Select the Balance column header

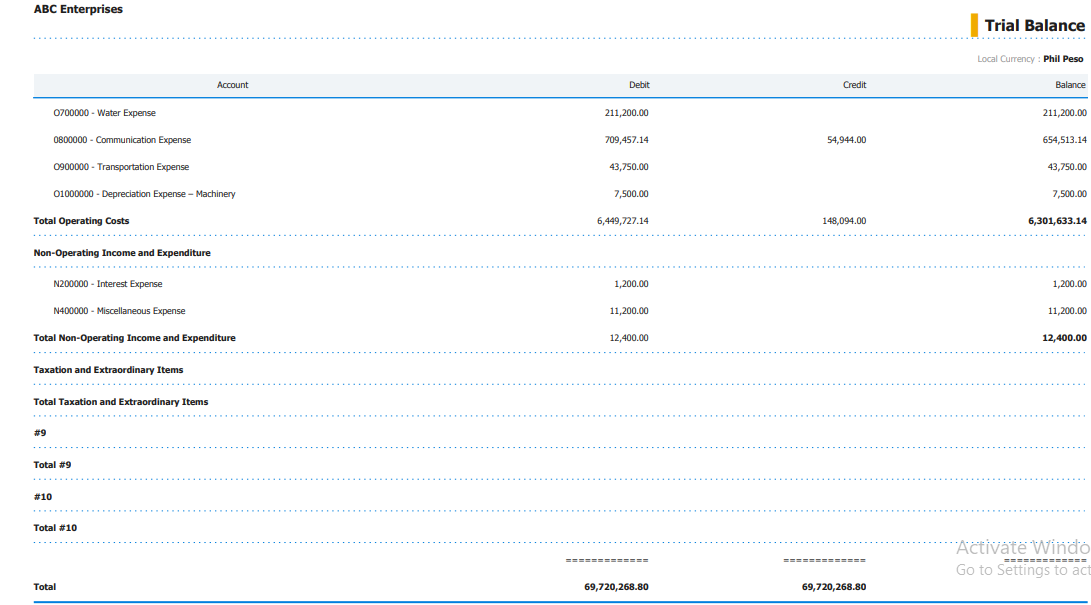pyautogui.click(x=1069, y=85)
